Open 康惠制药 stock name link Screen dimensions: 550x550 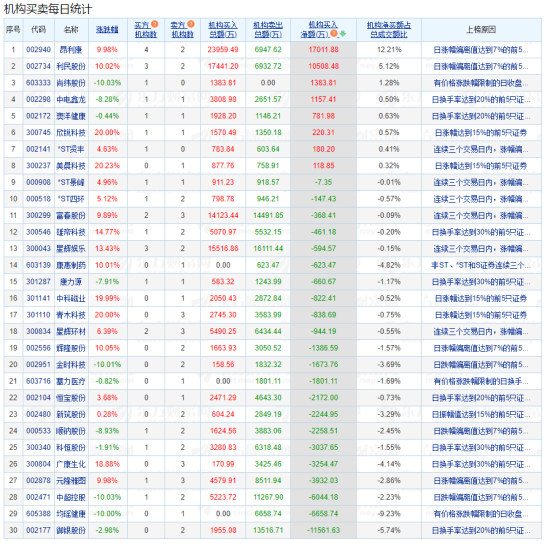pyautogui.click(x=71, y=265)
